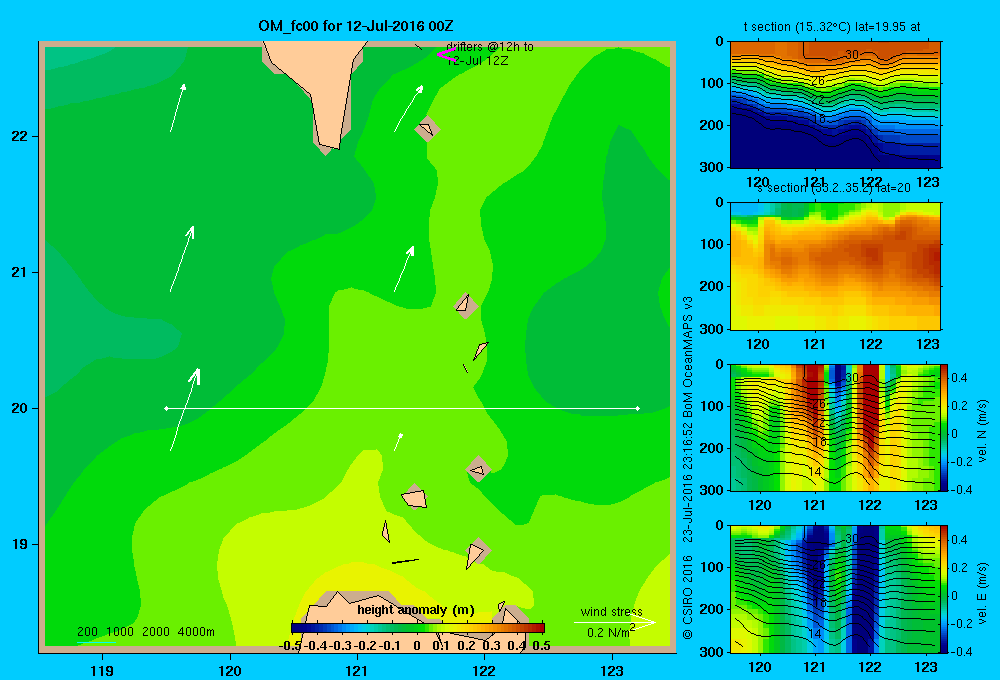Click the southern tip of Taiwan landmass
Screen dimensions: 1000x680
[x=330, y=147]
